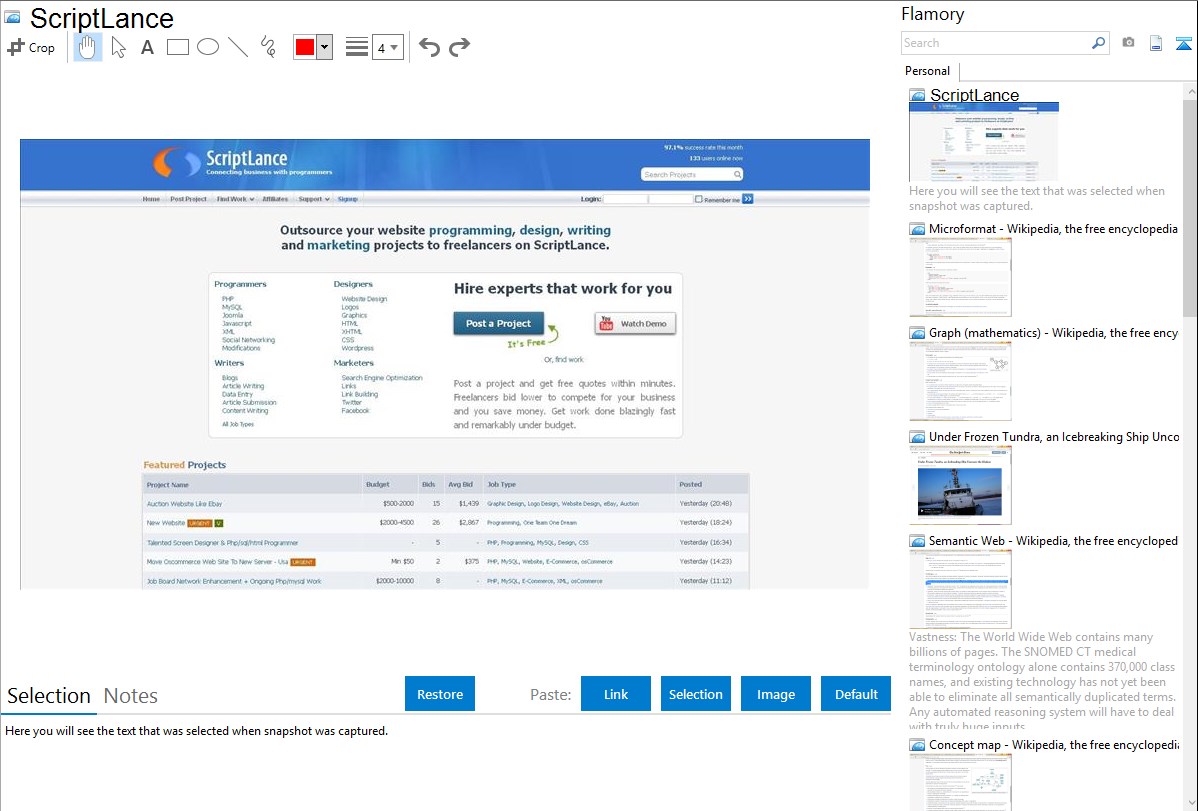Click the Paste Selection button
Image resolution: width=1198 pixels, height=811 pixels.
[695, 694]
